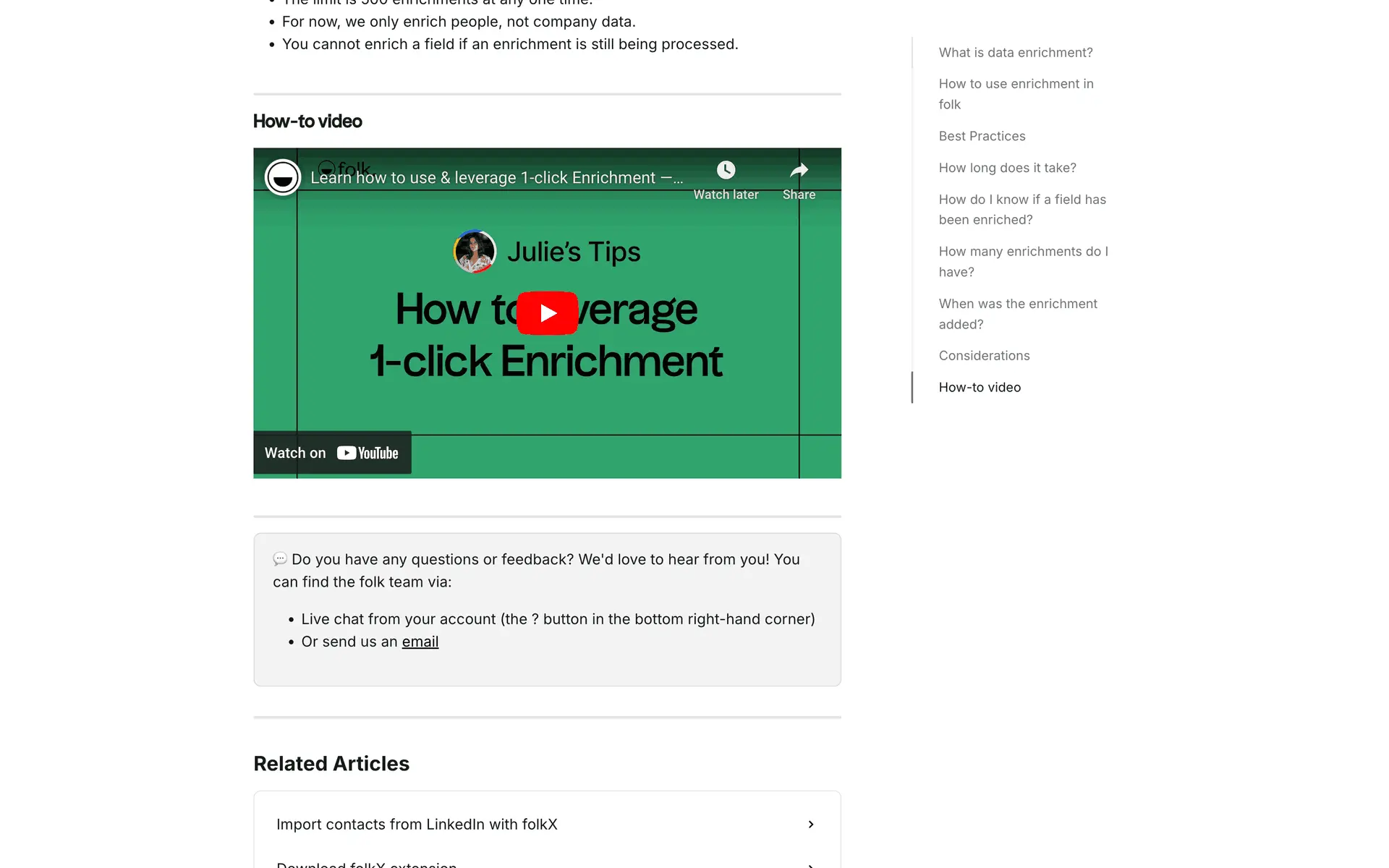This screenshot has height=868, width=1389.
Task: Click Watch on YouTube logo button
Action: [x=368, y=453]
